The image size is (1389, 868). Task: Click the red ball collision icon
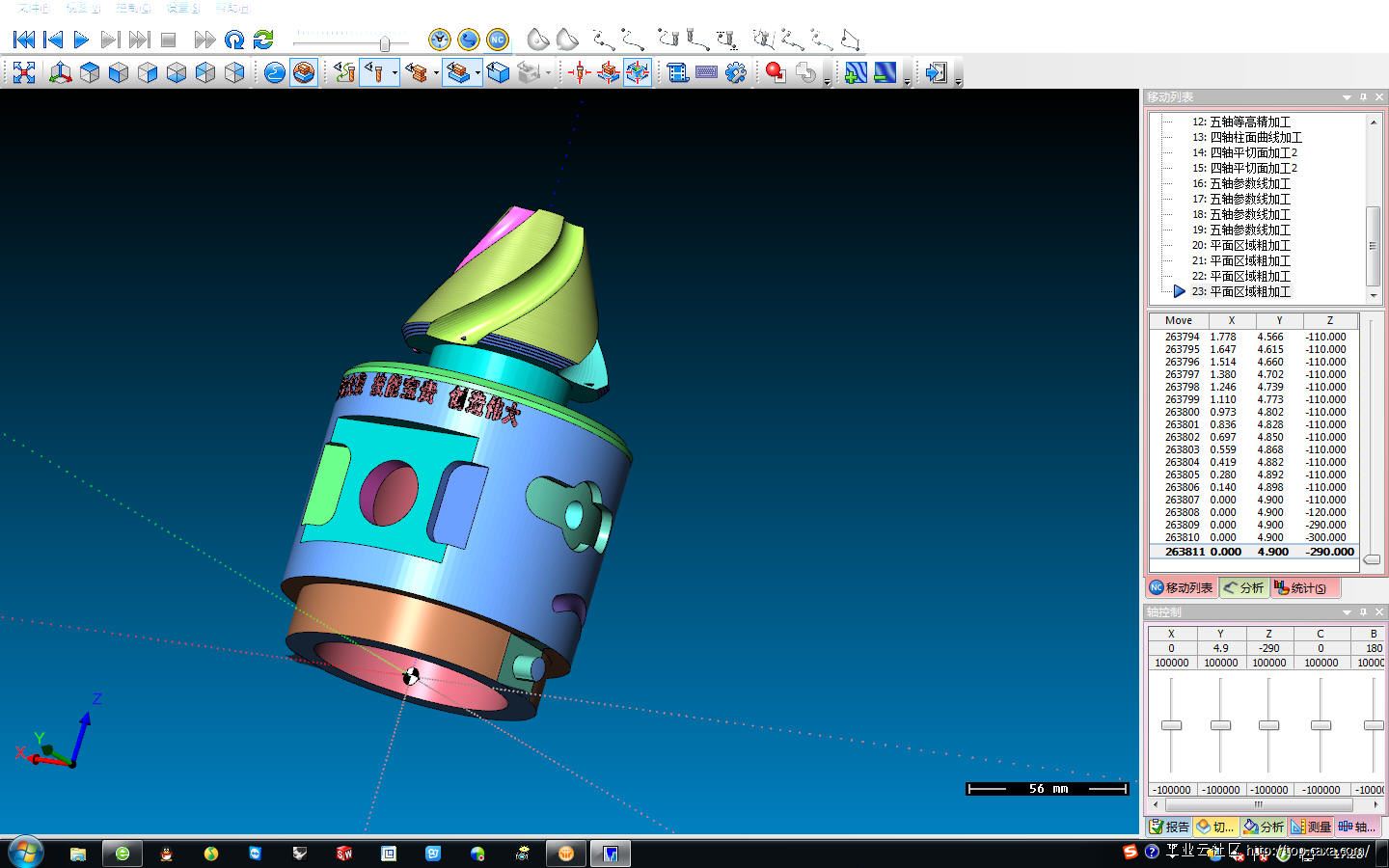[x=776, y=72]
